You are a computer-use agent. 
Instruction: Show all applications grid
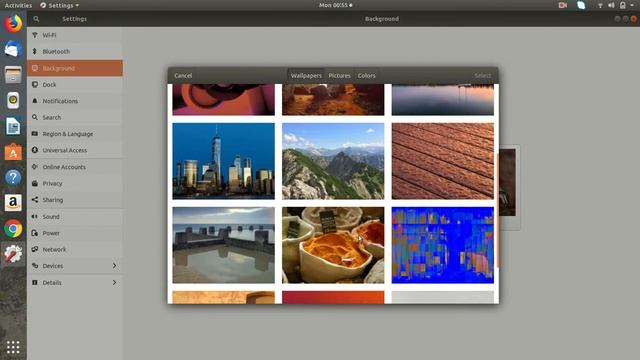[13, 347]
